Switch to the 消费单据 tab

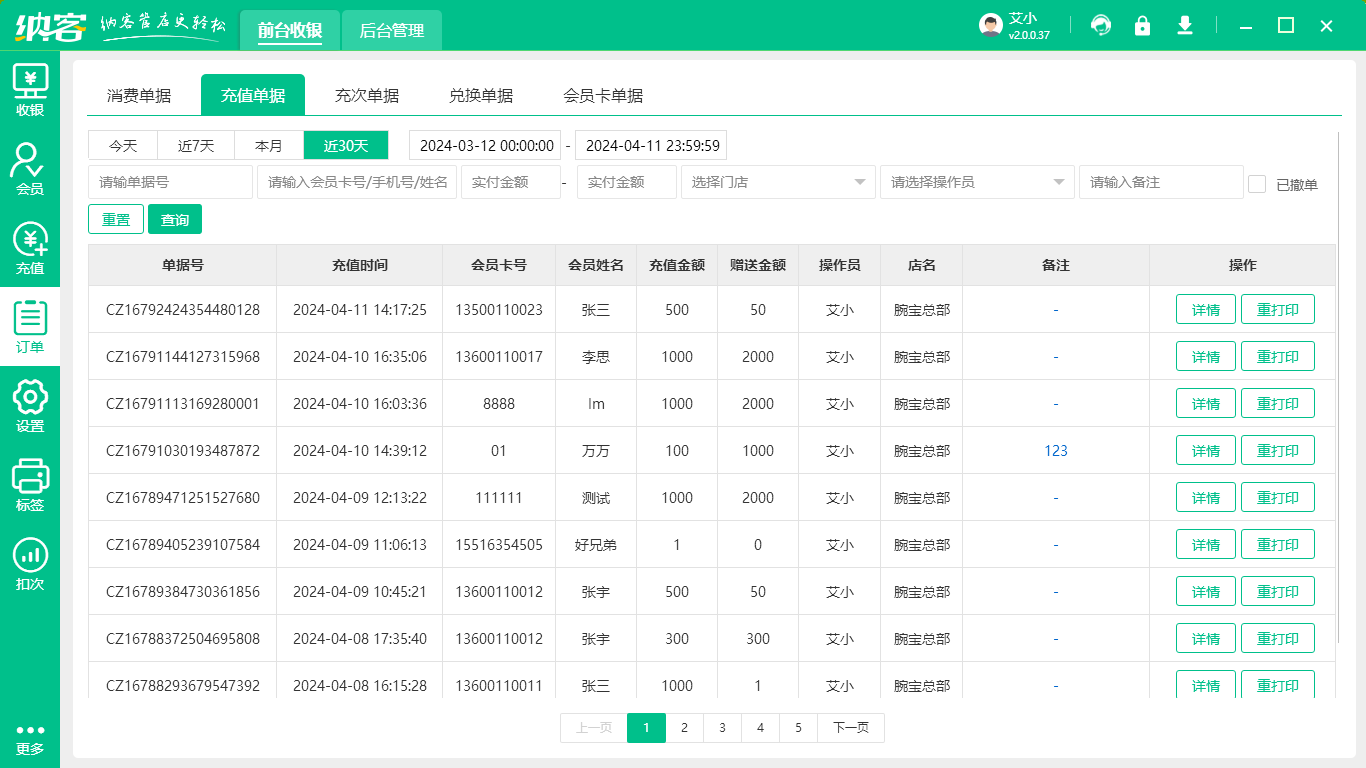[141, 94]
